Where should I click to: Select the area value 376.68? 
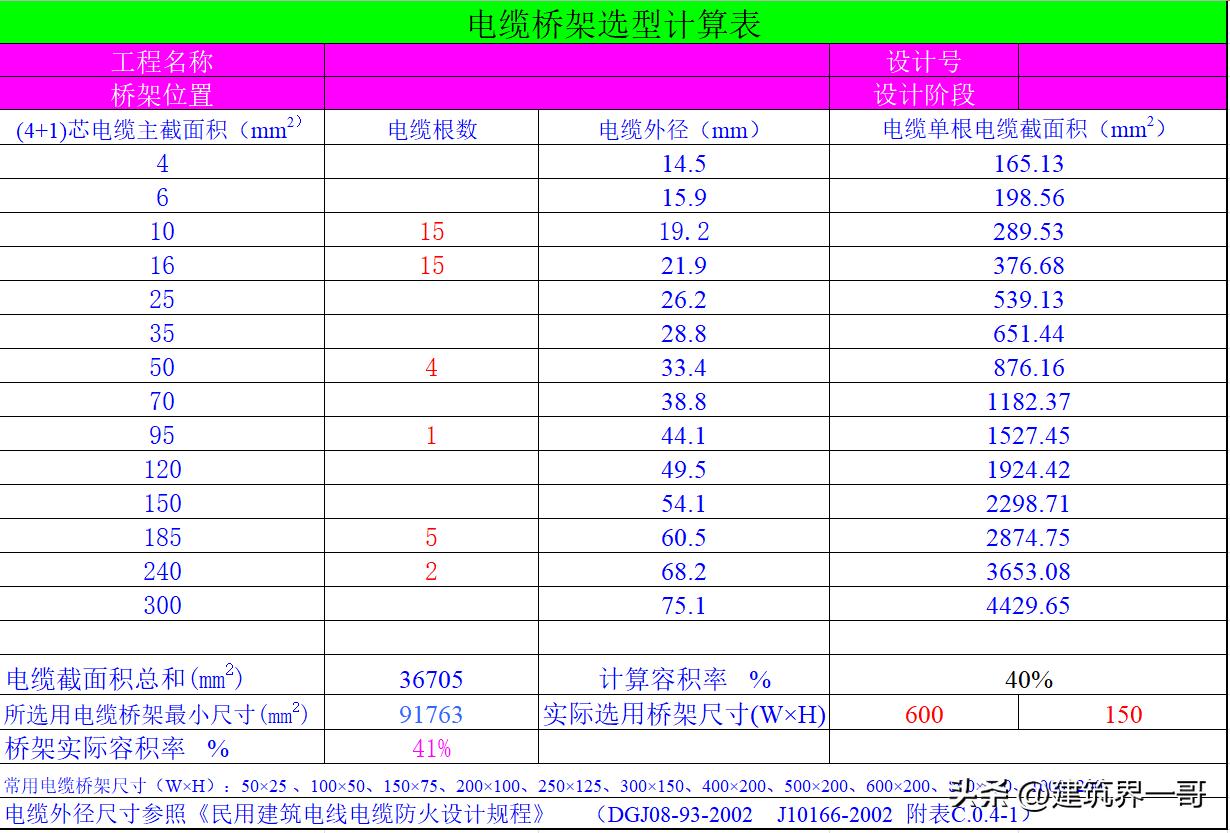pos(1029,265)
